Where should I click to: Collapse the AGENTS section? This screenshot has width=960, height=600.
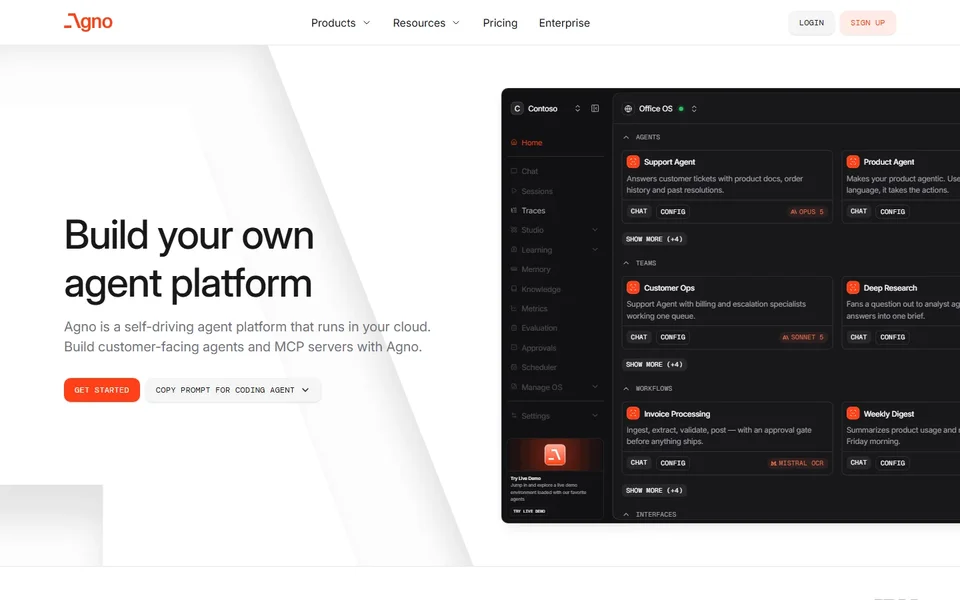[626, 137]
